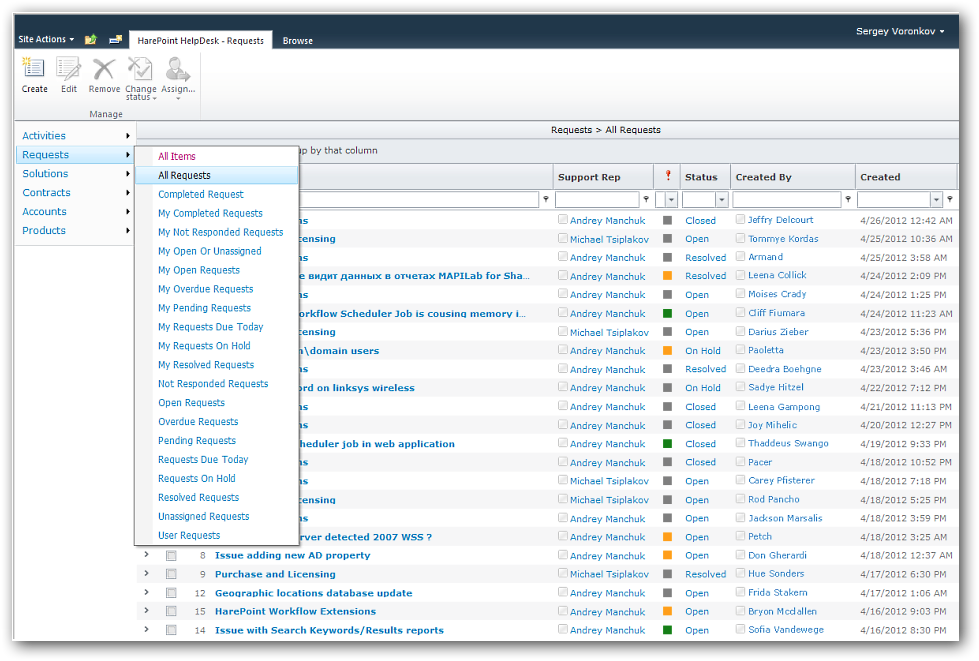Open Issue with Search Keywords/Results reports
The height and width of the screenshot is (661, 979).
(329, 630)
